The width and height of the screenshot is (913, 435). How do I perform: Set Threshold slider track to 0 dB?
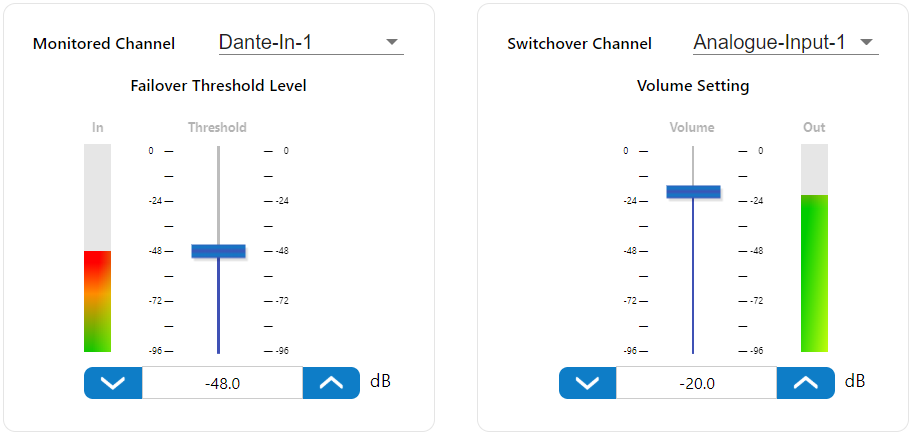(218, 151)
